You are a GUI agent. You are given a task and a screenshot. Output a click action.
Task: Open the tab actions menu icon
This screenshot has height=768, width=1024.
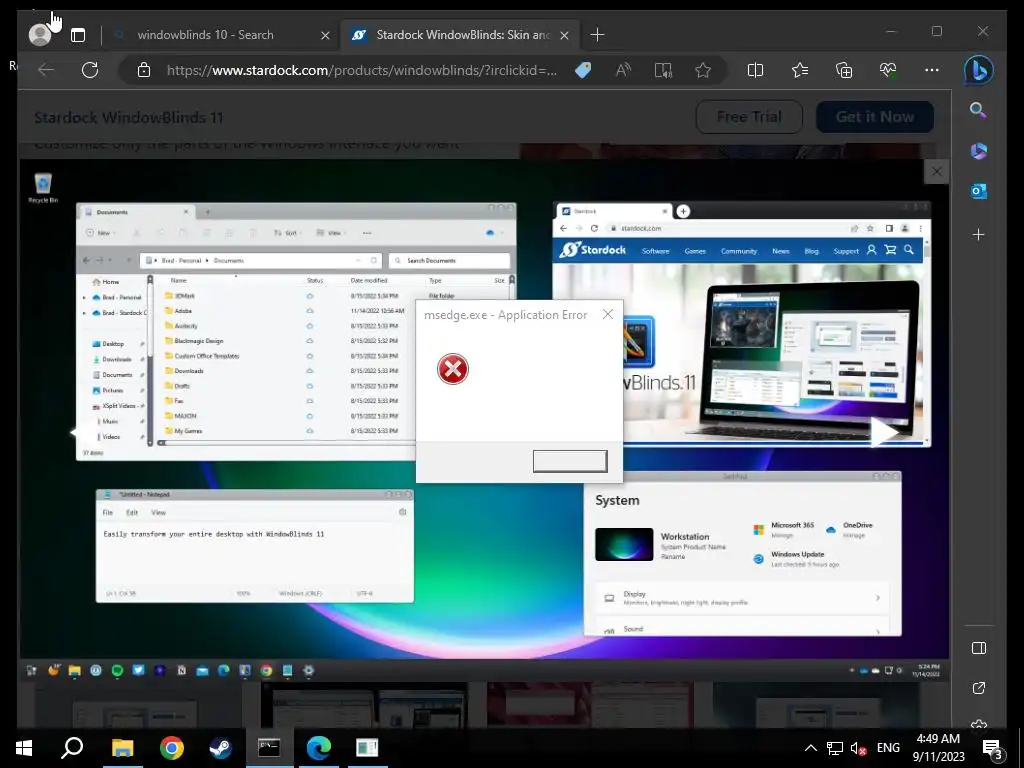click(x=78, y=35)
